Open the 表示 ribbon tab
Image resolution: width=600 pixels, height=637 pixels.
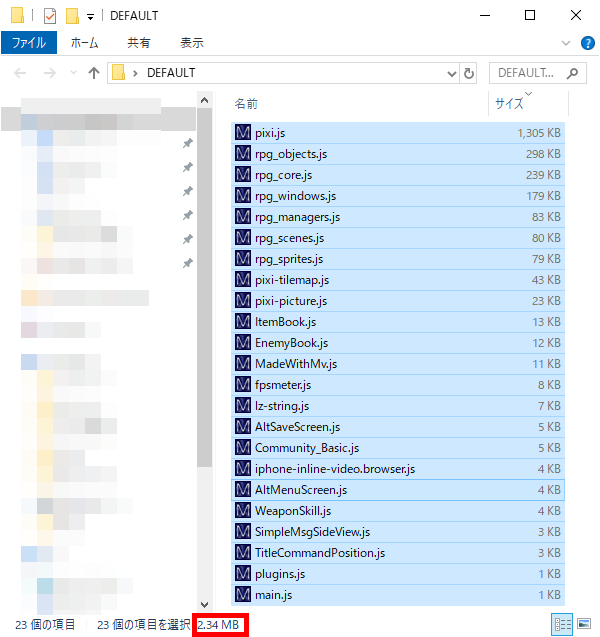[192, 43]
